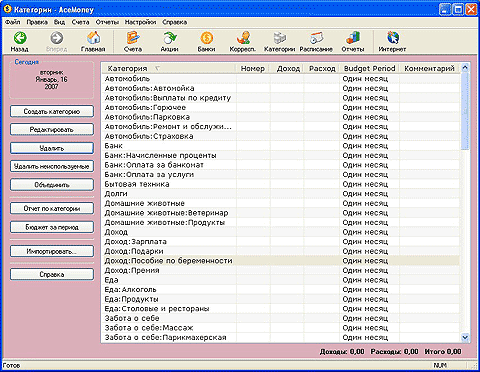Click the Создать категорию button
Screen dimensions: 480x372
pyautogui.click(x=52, y=111)
